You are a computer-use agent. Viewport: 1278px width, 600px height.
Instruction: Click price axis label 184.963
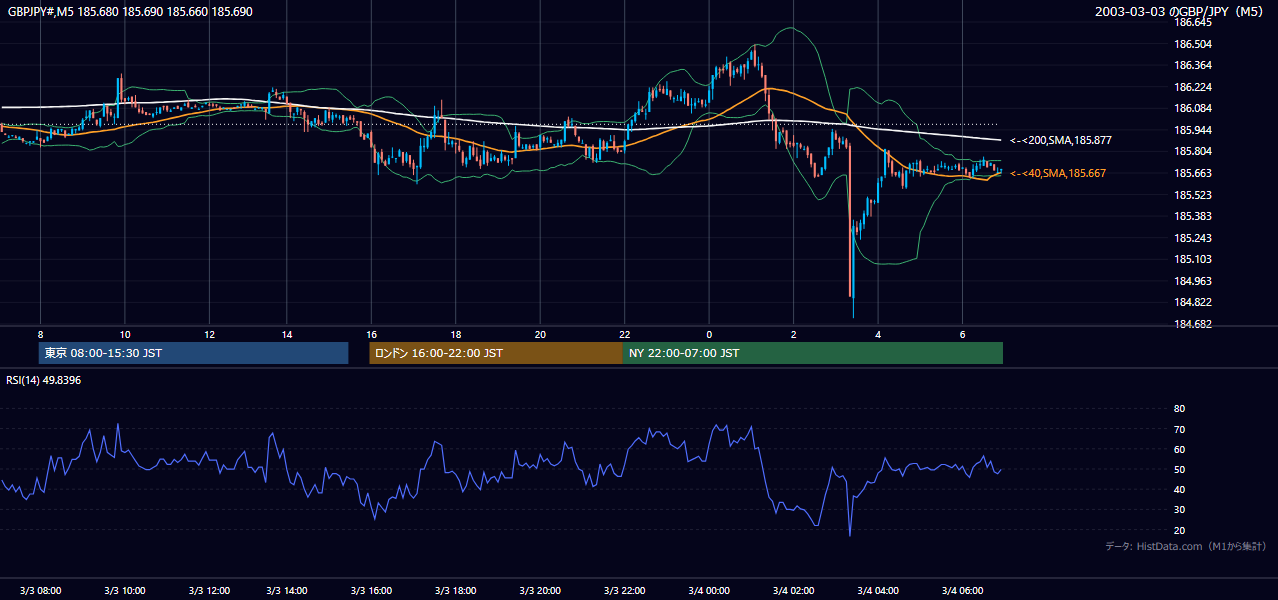[x=1193, y=281]
